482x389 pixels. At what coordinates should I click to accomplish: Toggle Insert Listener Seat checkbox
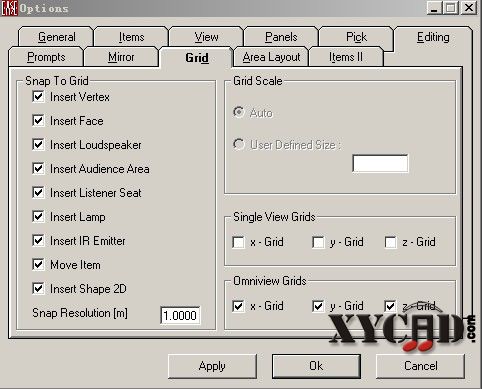(38, 193)
